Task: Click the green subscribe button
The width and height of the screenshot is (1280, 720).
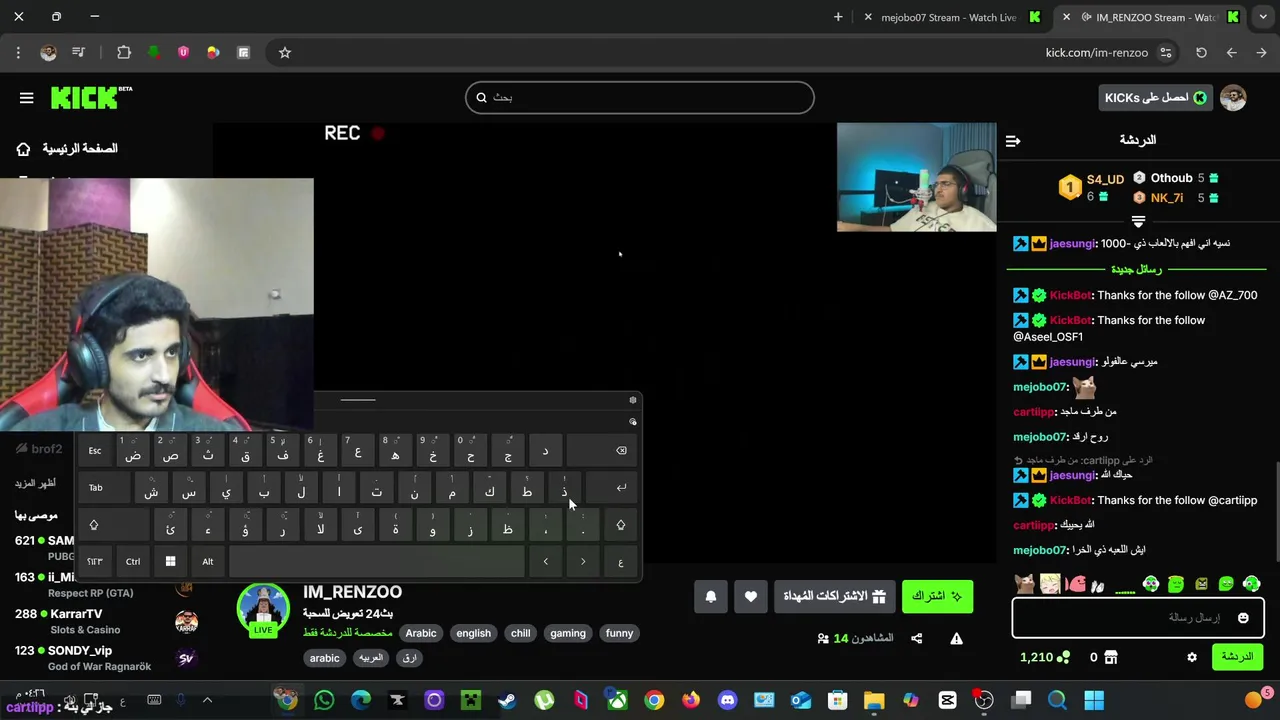Action: pos(937,596)
